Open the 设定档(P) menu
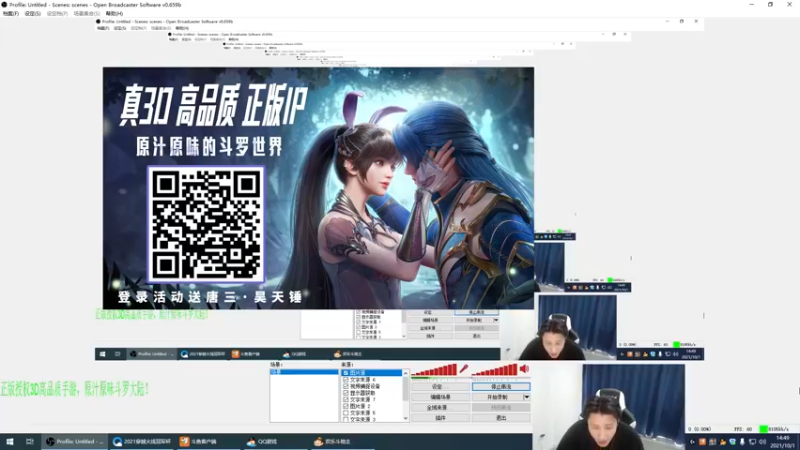Viewport: 800px width, 450px height. point(57,13)
